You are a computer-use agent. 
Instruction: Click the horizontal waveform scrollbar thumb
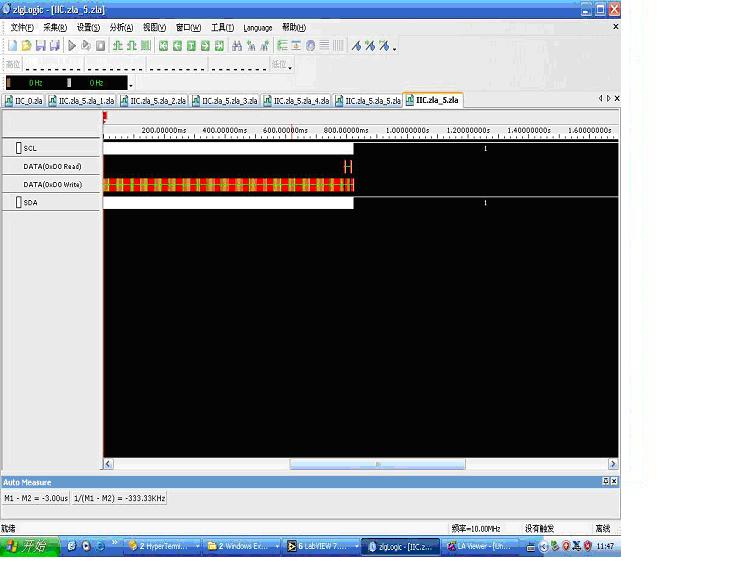(x=377, y=464)
